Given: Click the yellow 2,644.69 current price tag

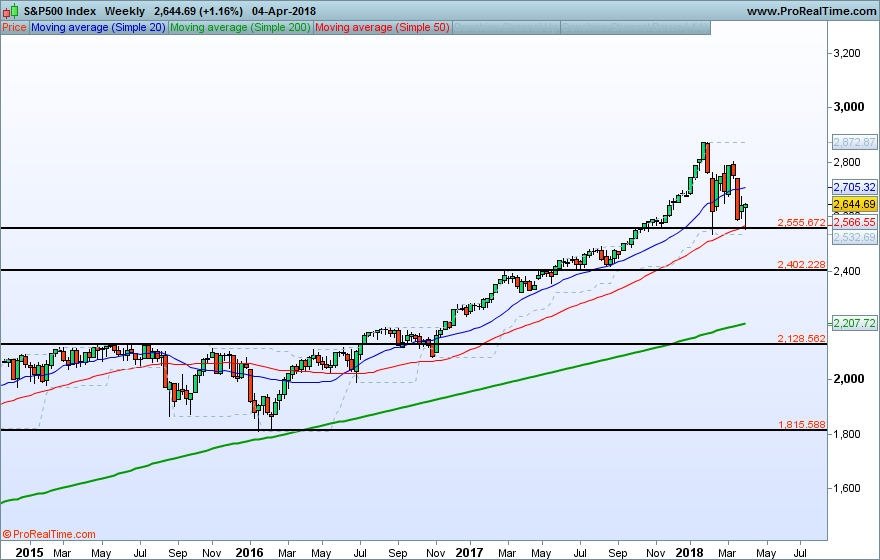Looking at the screenshot, I should click(x=854, y=204).
